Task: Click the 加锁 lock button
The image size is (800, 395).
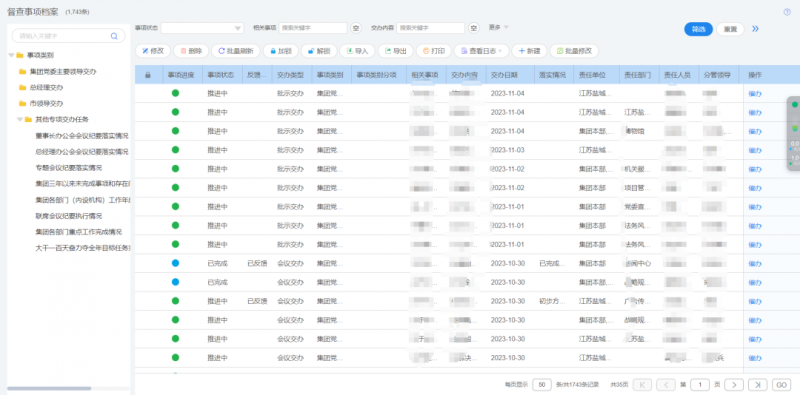Action: click(281, 51)
